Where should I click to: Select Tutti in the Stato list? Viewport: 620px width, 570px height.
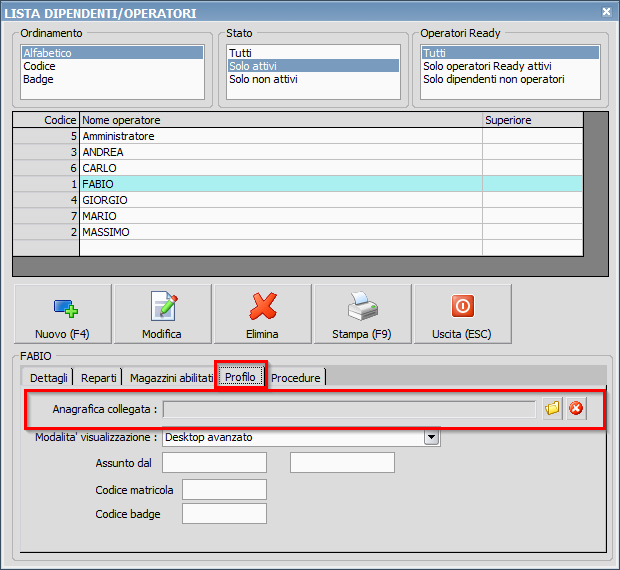click(x=313, y=53)
